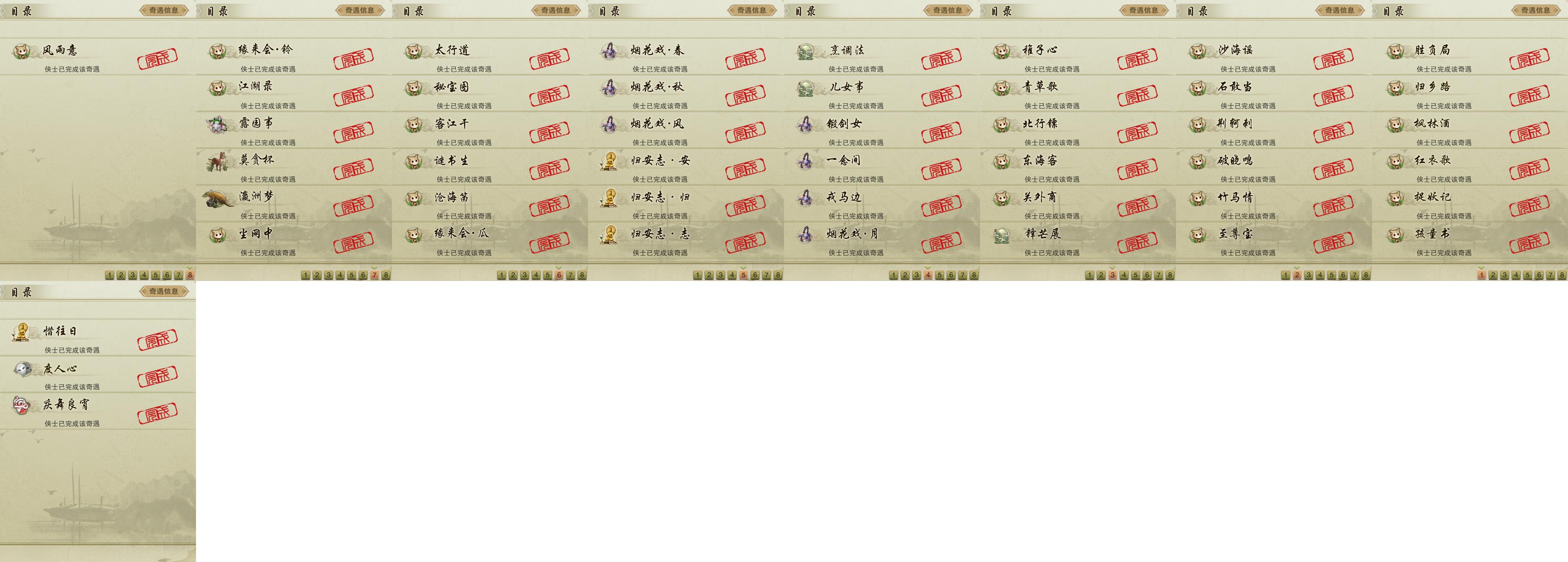Select the flower fairy icon beside 露园事

coord(217,124)
